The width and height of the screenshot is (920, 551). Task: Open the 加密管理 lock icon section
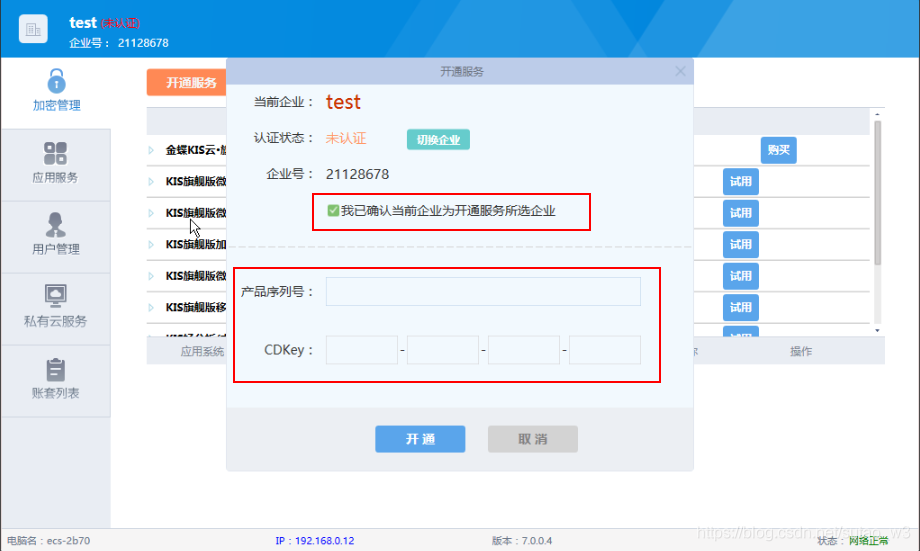pos(56,90)
